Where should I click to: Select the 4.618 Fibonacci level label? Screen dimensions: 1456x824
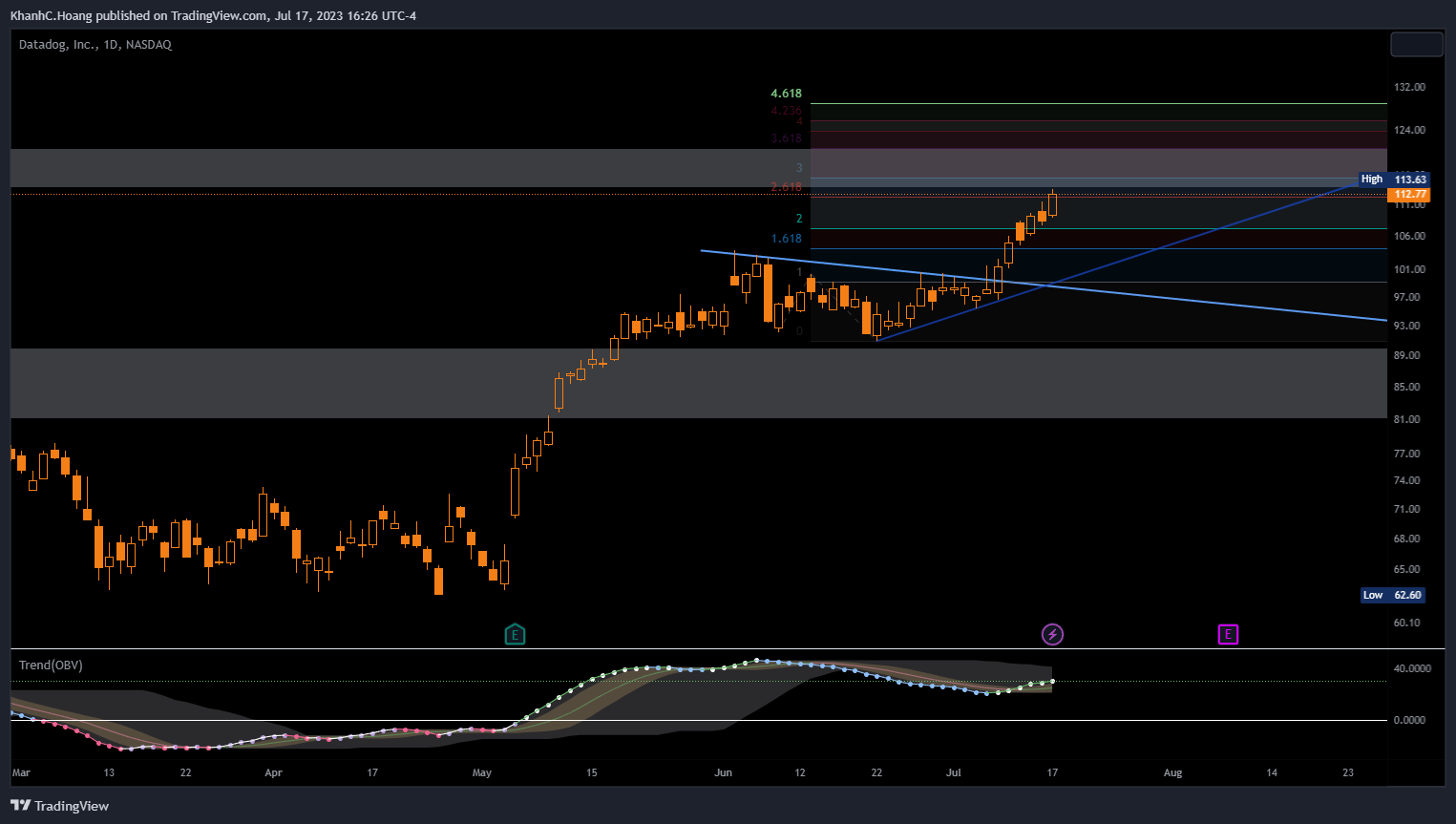click(787, 94)
